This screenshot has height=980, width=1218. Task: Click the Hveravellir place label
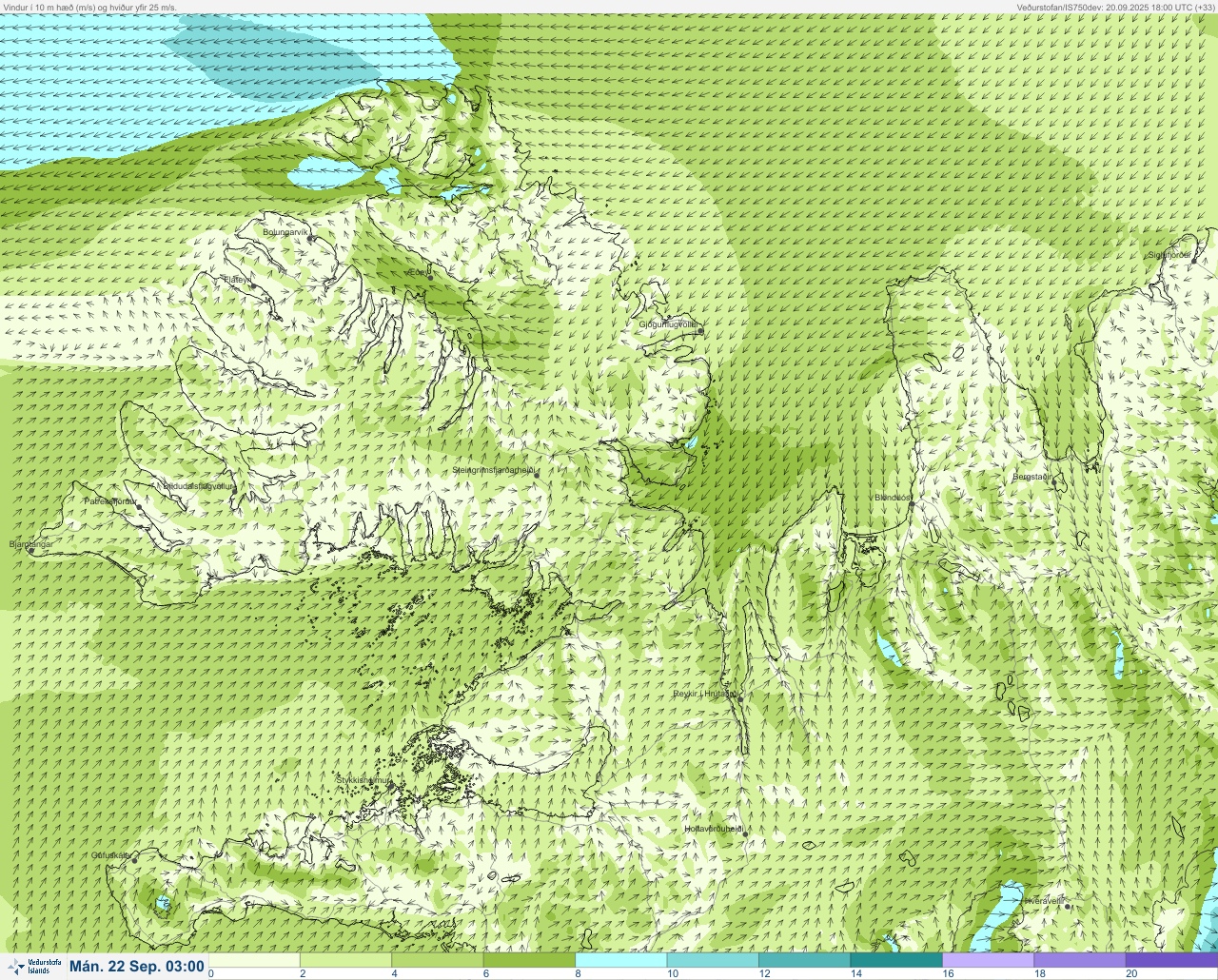(x=1044, y=900)
